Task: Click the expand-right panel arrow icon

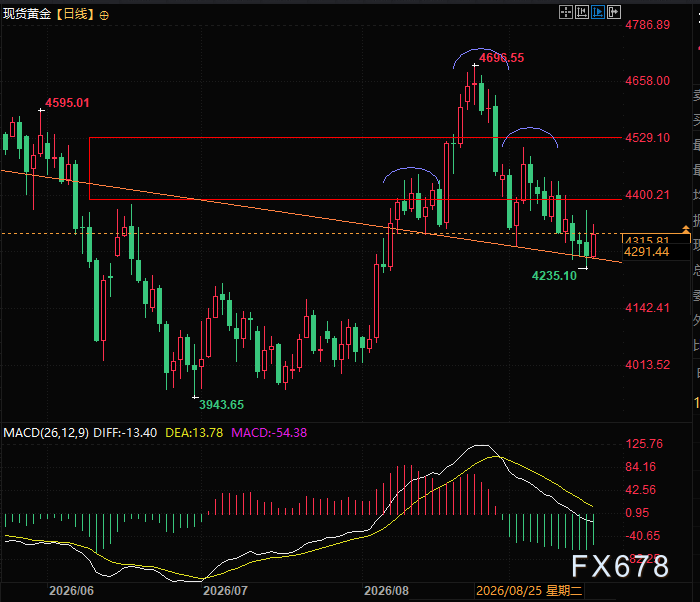Action: click(x=614, y=12)
